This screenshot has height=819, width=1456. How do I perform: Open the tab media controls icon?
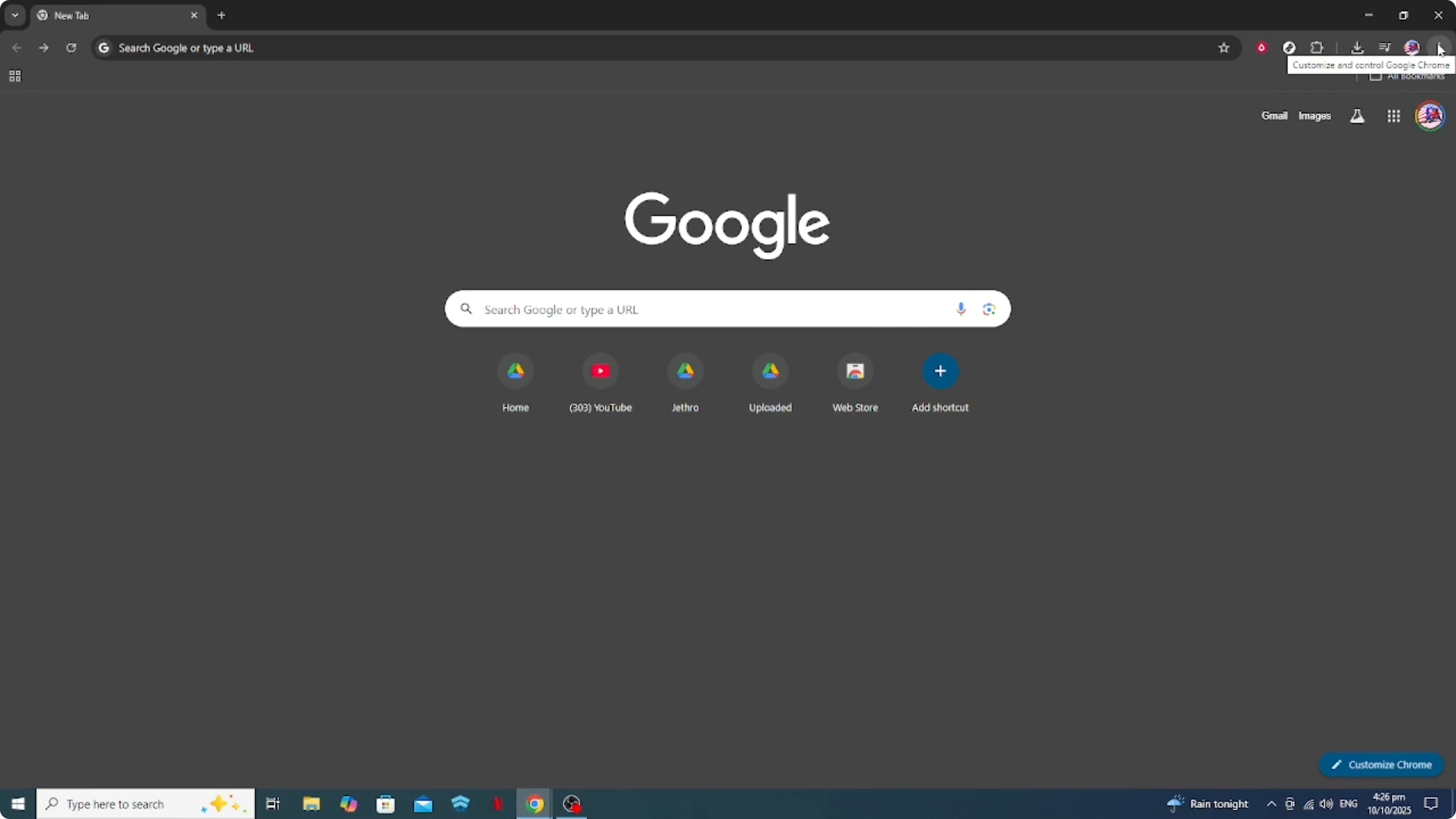[1385, 47]
